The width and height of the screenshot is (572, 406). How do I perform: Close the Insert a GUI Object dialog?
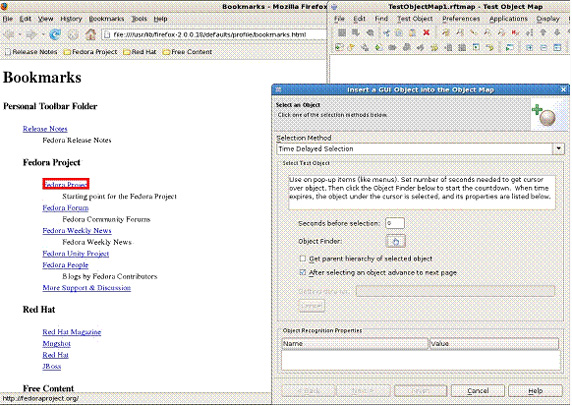(x=563, y=89)
